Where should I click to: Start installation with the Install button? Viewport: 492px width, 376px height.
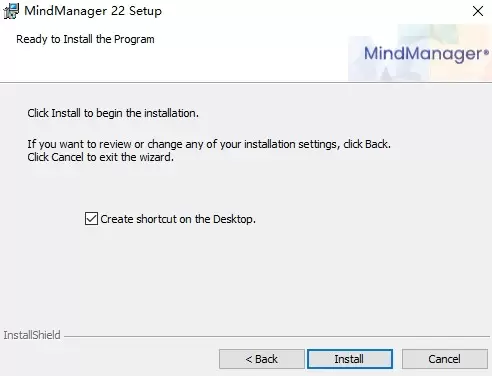350,359
